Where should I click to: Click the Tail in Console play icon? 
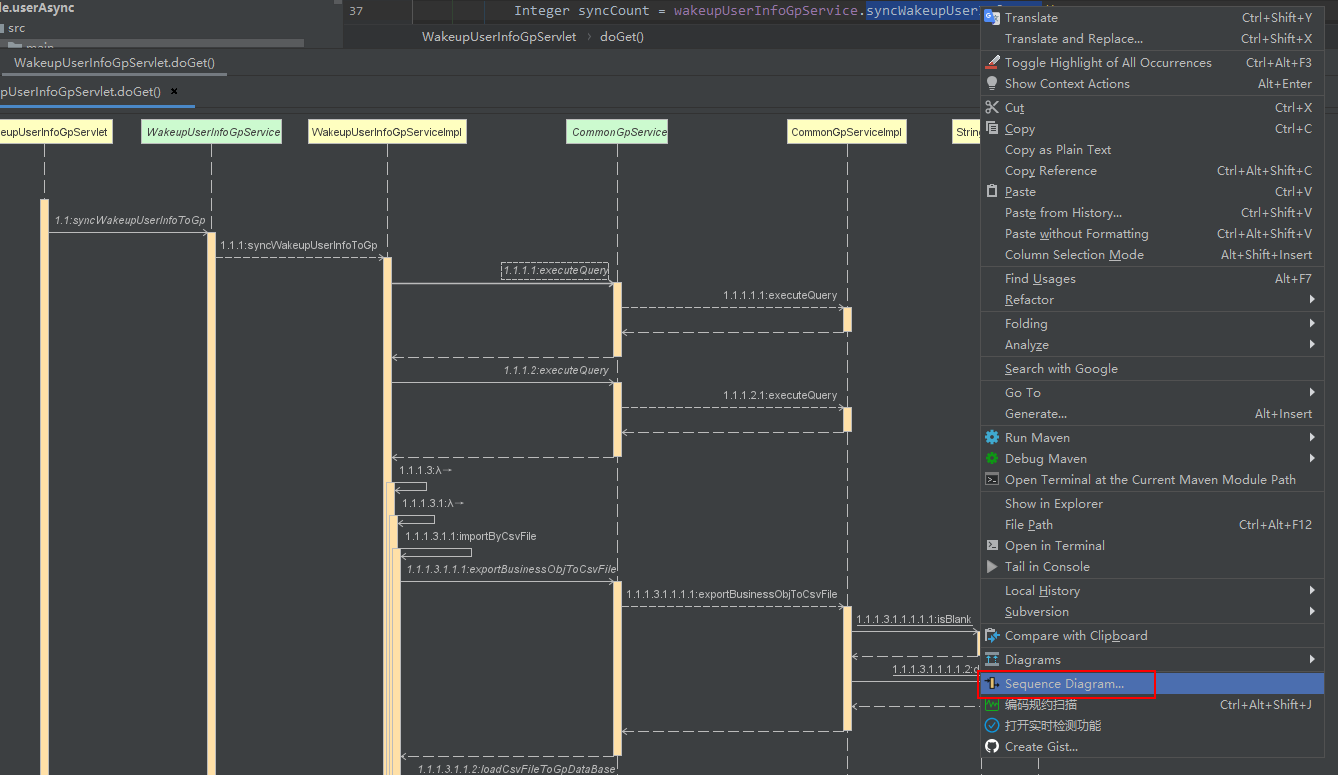(991, 566)
